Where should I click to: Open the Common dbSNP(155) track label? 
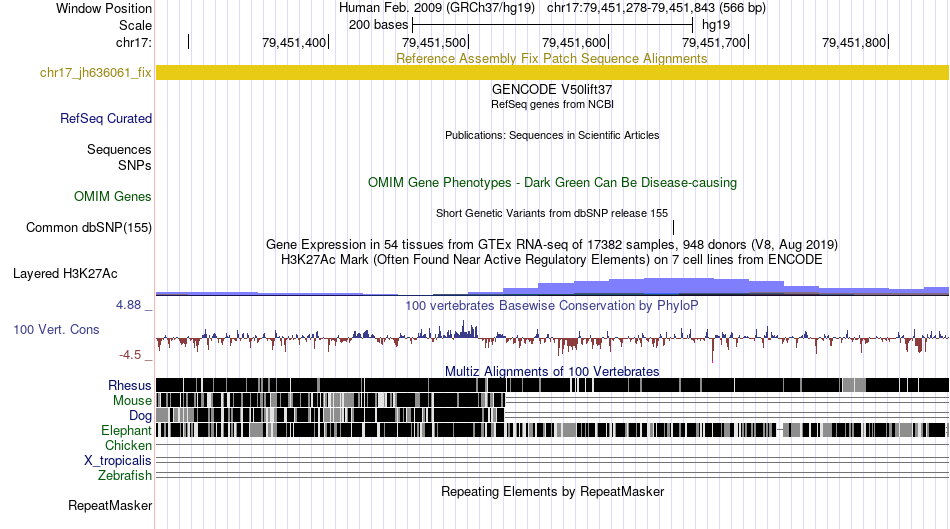click(88, 227)
